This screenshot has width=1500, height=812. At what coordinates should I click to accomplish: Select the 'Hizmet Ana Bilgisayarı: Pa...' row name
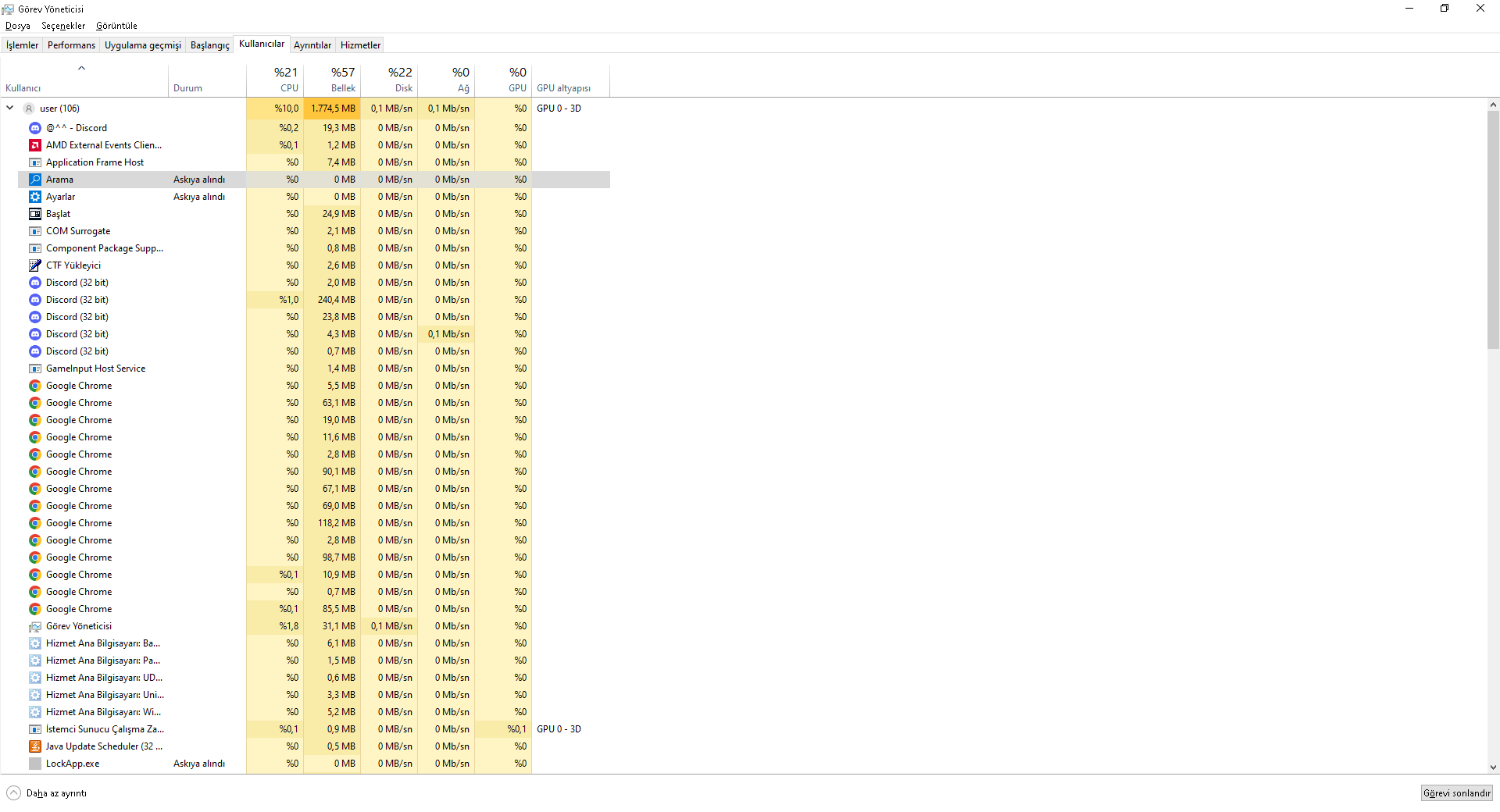pyautogui.click(x=103, y=661)
